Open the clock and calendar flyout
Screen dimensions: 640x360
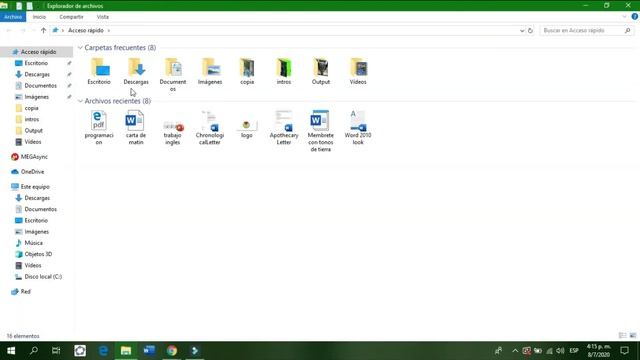[x=599, y=351]
